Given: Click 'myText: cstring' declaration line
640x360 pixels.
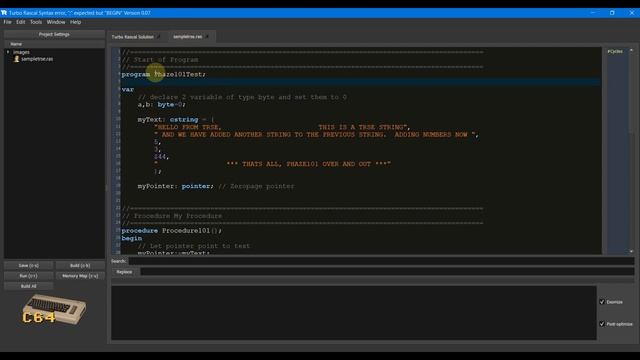Looking at the screenshot, I should tap(176, 120).
